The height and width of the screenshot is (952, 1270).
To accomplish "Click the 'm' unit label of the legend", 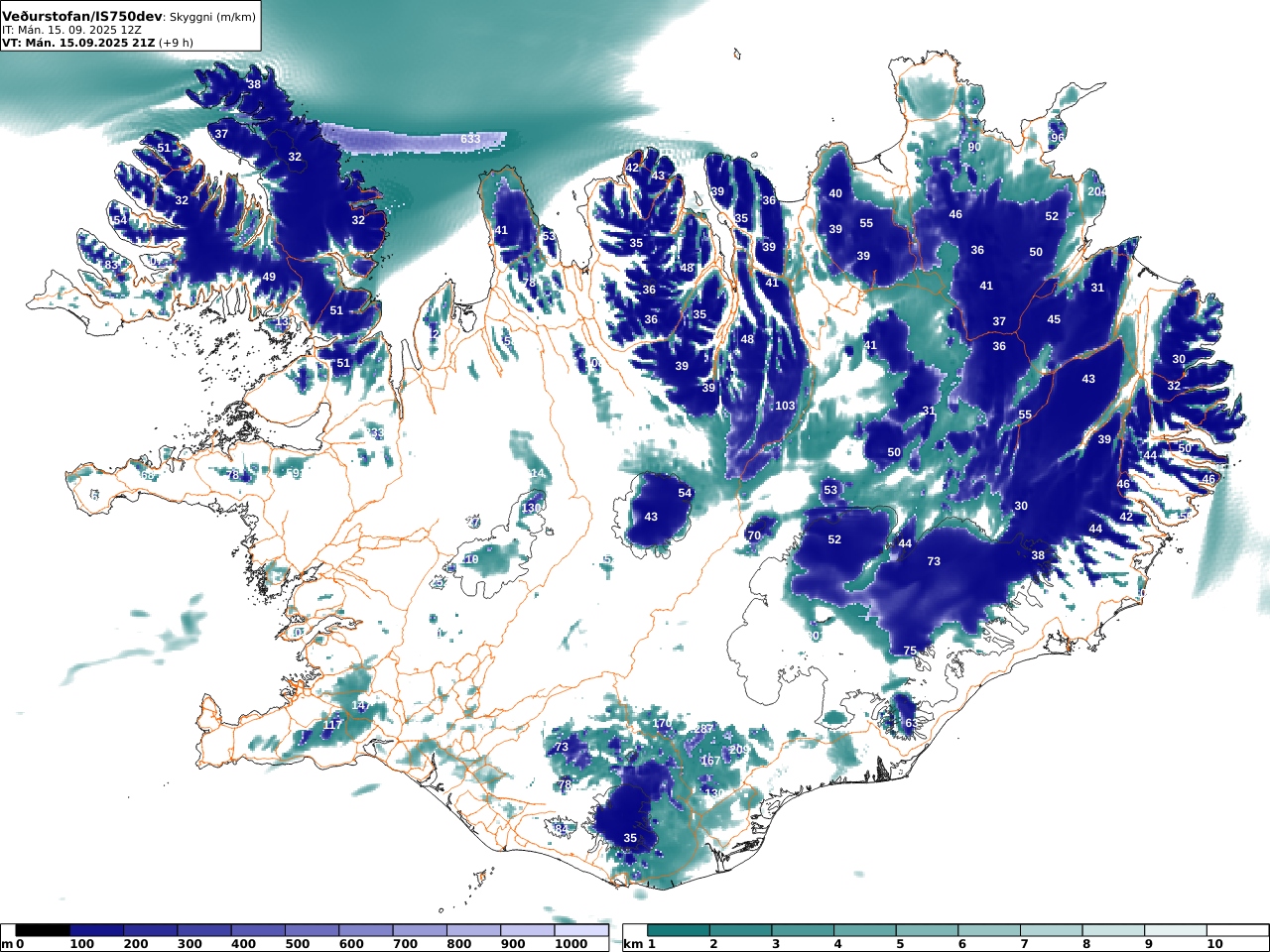I will pyautogui.click(x=7, y=944).
